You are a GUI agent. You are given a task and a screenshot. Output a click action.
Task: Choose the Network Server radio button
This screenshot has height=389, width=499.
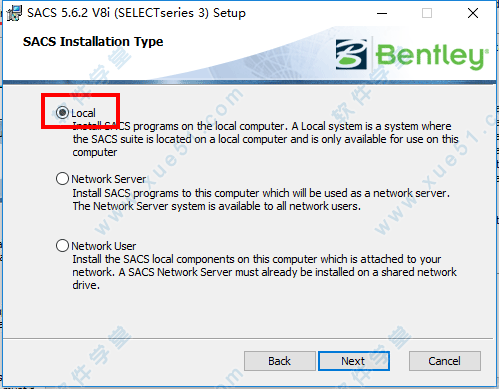62,179
